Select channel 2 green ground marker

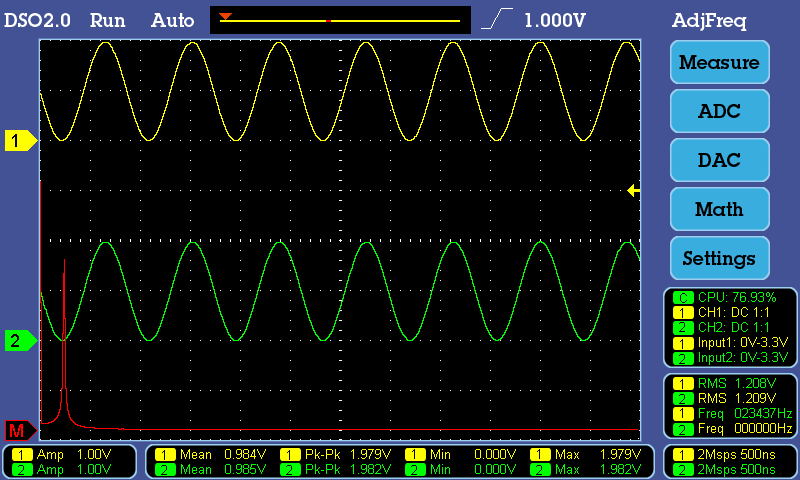coord(20,340)
